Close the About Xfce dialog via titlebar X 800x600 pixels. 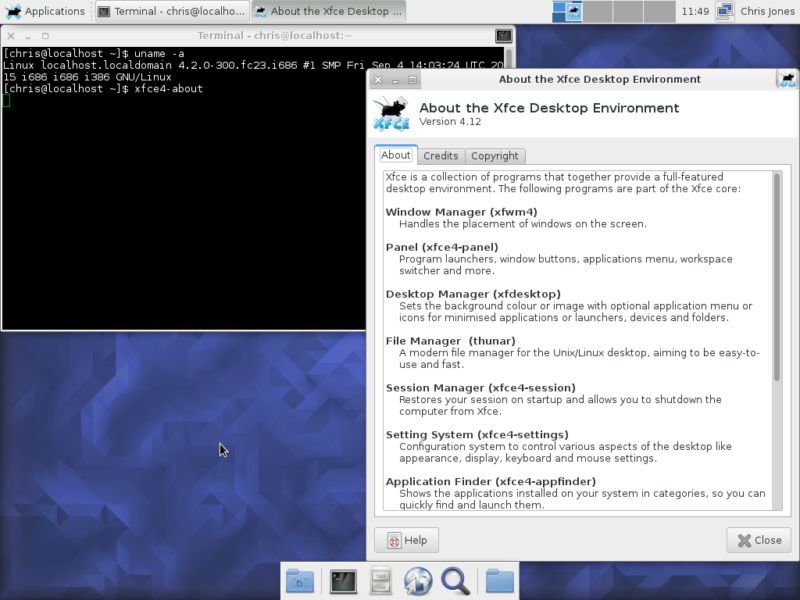pyautogui.click(x=378, y=80)
